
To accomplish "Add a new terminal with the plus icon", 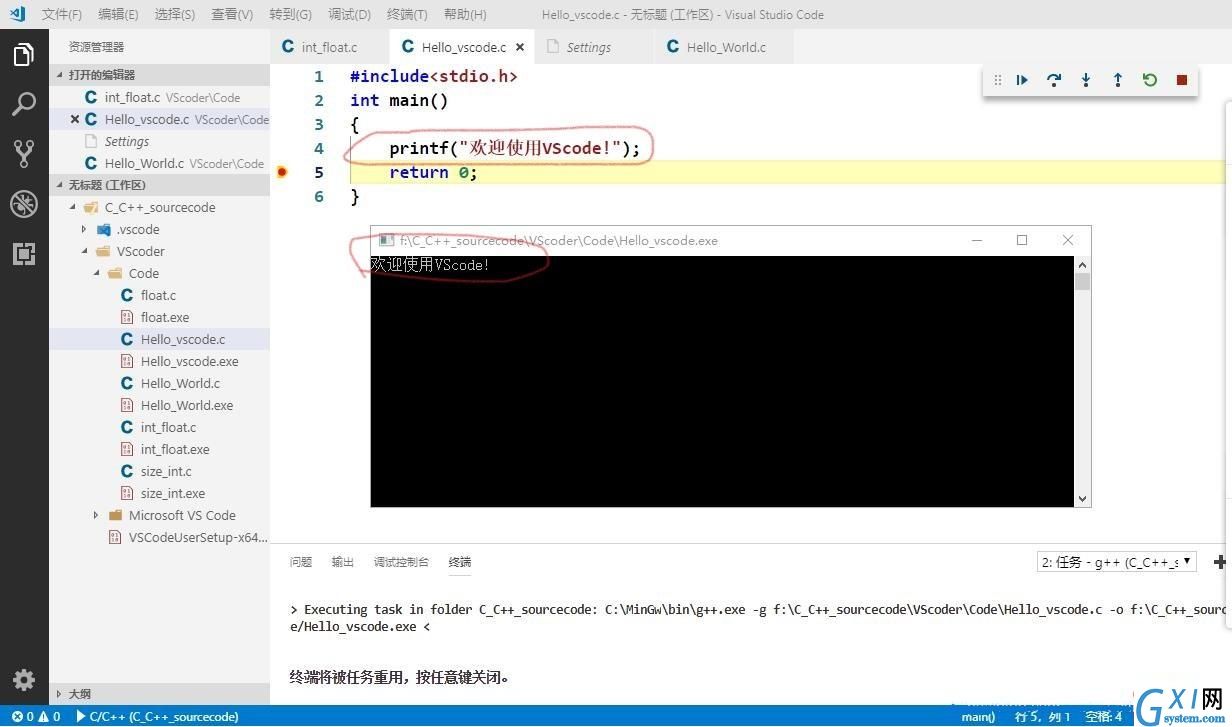I will [1220, 562].
